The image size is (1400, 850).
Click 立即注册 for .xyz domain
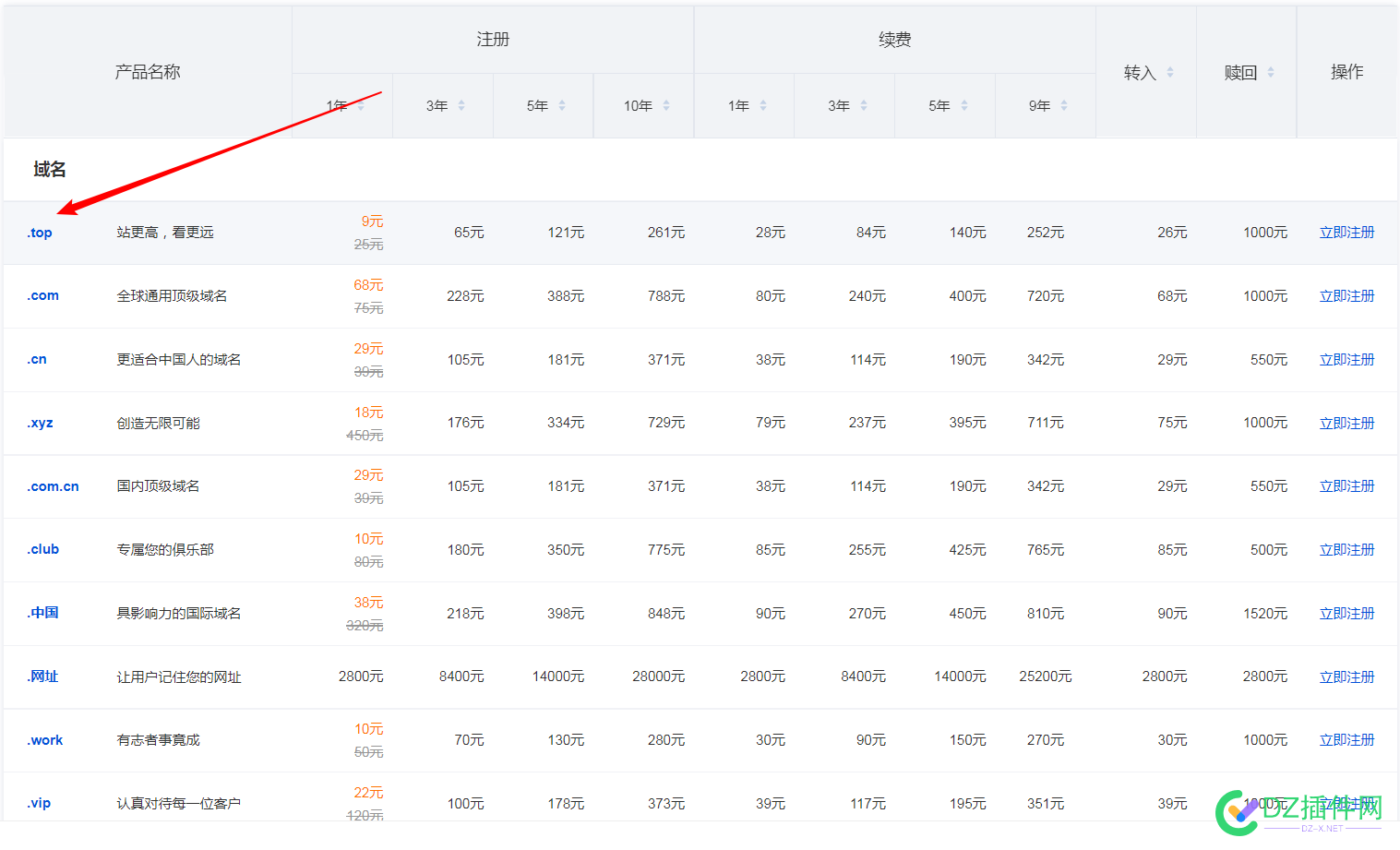tap(1346, 424)
